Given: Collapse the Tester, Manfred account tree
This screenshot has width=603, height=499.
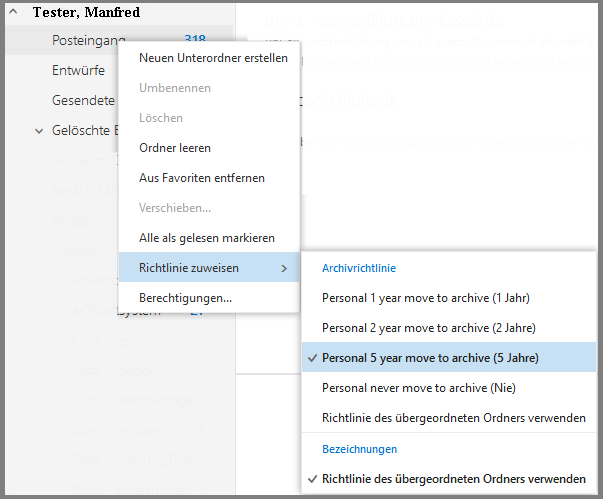Looking at the screenshot, I should (x=13, y=13).
